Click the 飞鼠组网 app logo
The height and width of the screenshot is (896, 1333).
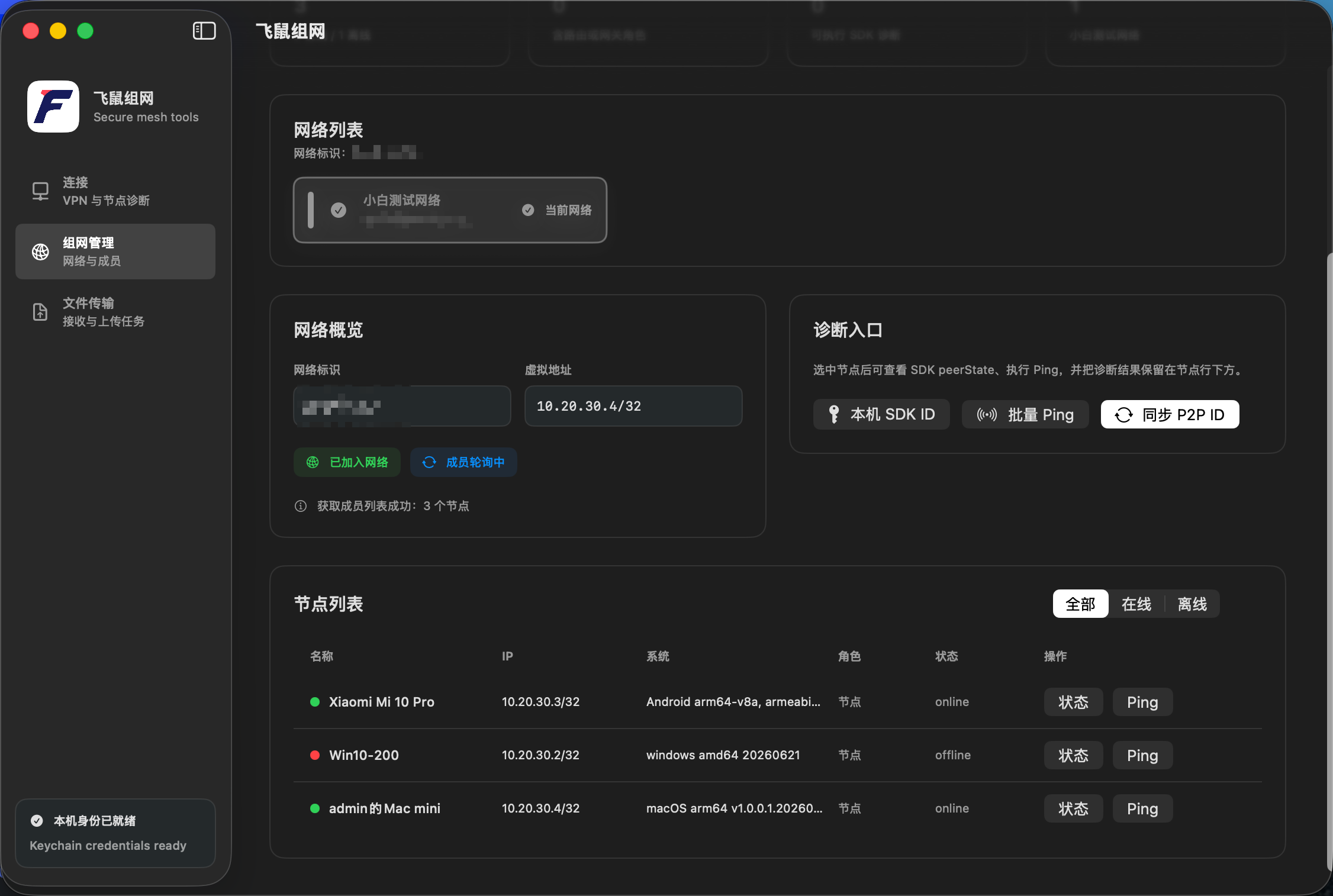(x=53, y=107)
